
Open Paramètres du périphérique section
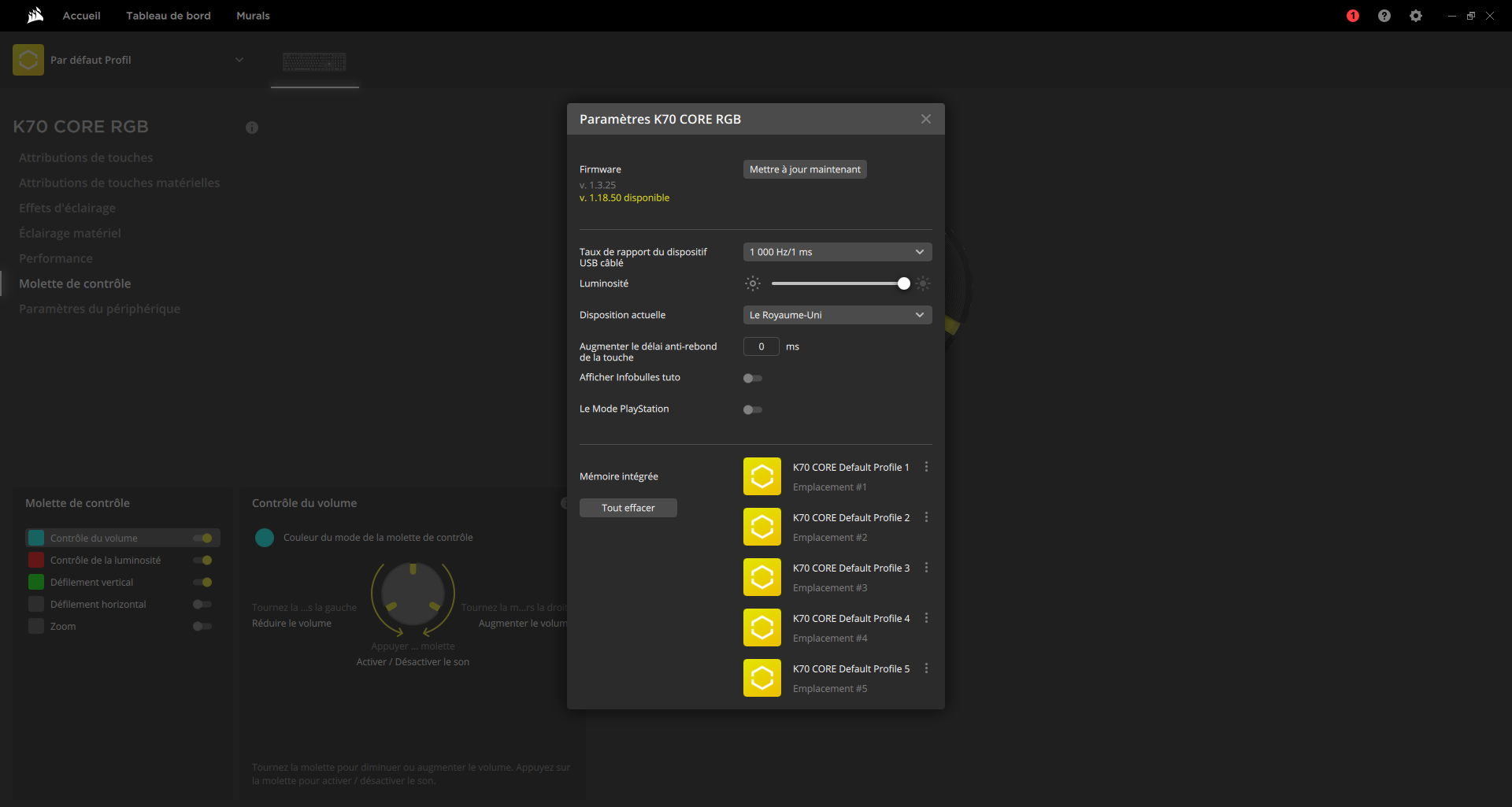click(x=100, y=309)
